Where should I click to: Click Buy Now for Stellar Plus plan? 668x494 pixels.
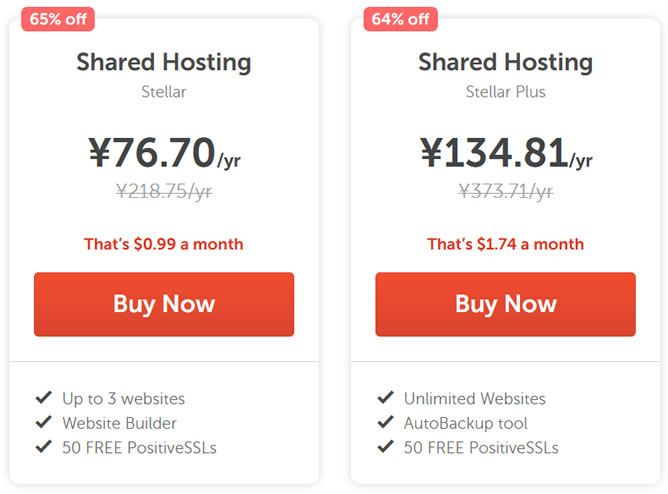point(505,304)
